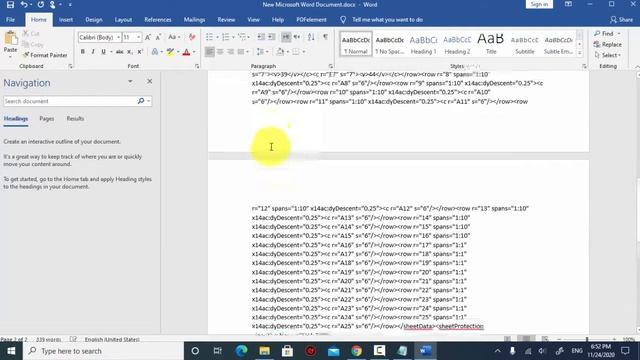This screenshot has width=640, height=360.
Task: Open the PDFelement tab
Action: [x=311, y=20]
